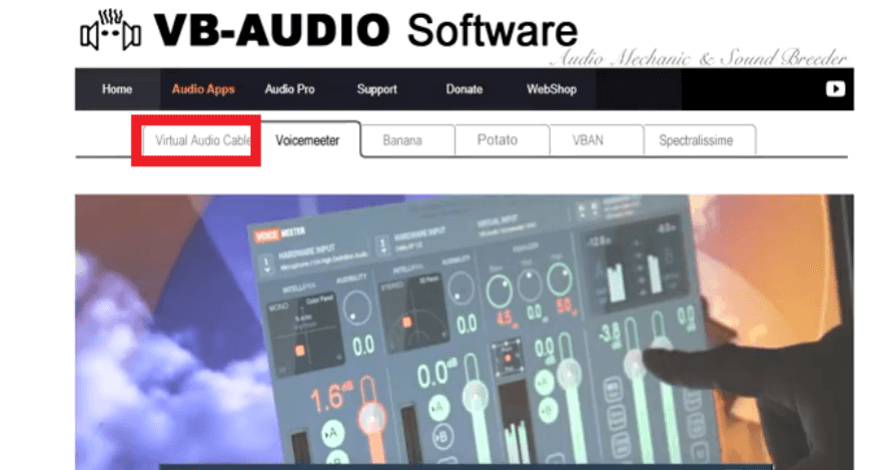Go to the Audio Pro menu
The height and width of the screenshot is (470, 892).
coord(290,89)
